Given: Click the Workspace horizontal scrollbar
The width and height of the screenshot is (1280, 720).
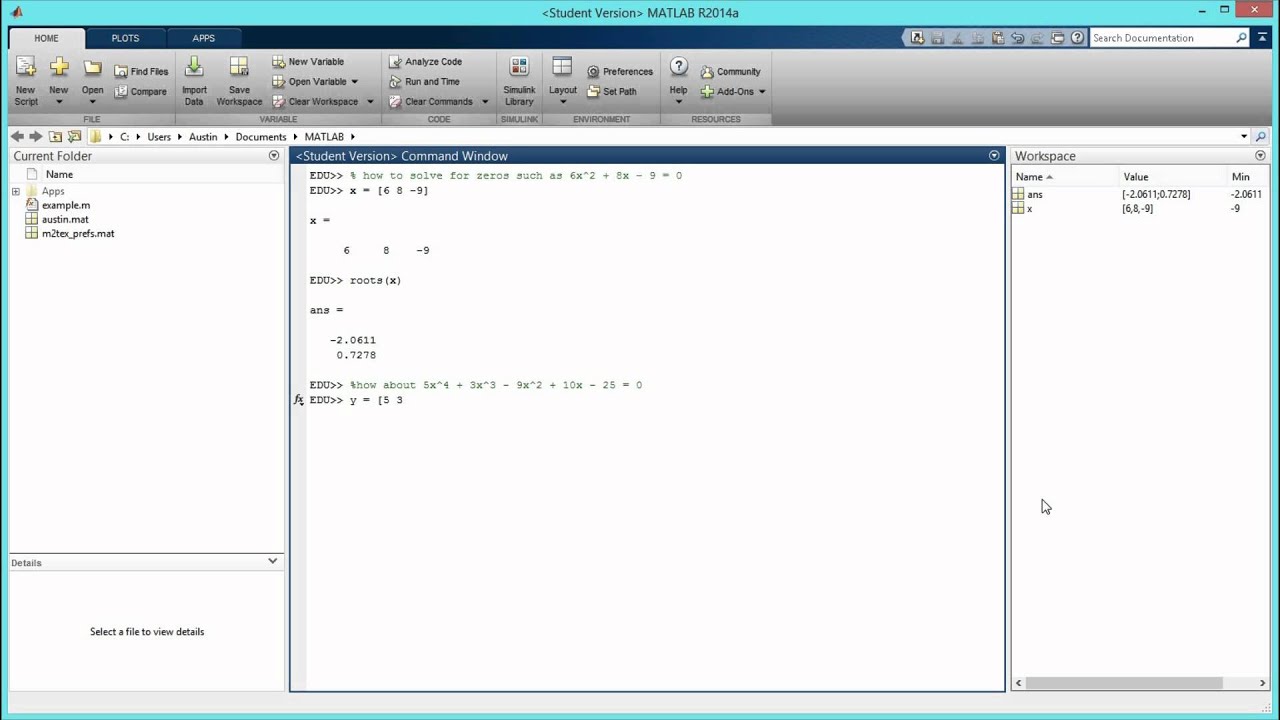Looking at the screenshot, I should click(1123, 683).
